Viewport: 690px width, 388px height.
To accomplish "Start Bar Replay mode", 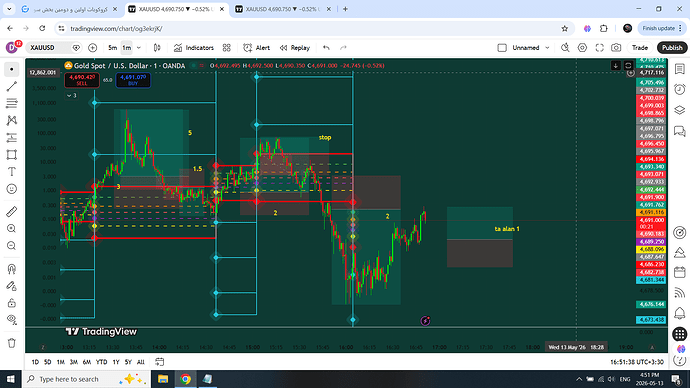I will (295, 48).
